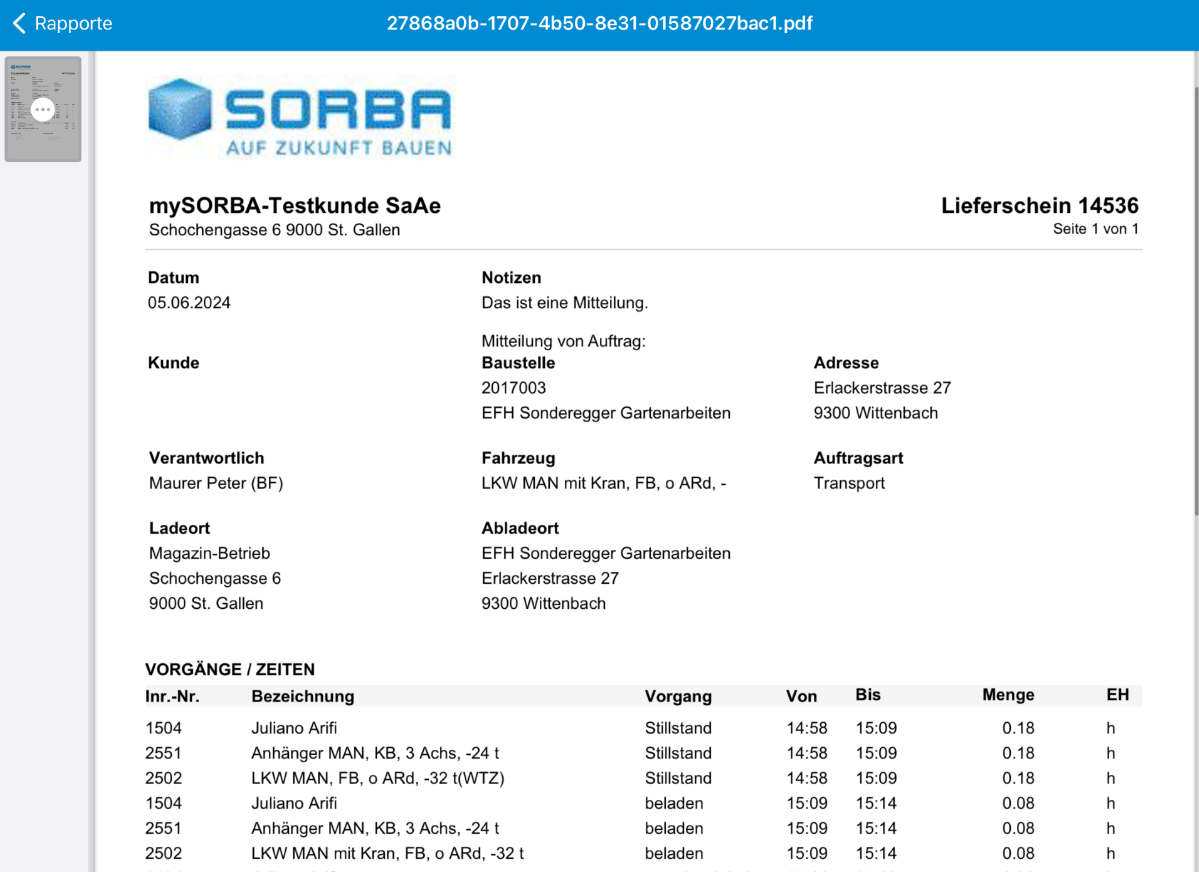The image size is (1199, 872).
Task: Click the 'Datum' label
Action: tap(174, 278)
